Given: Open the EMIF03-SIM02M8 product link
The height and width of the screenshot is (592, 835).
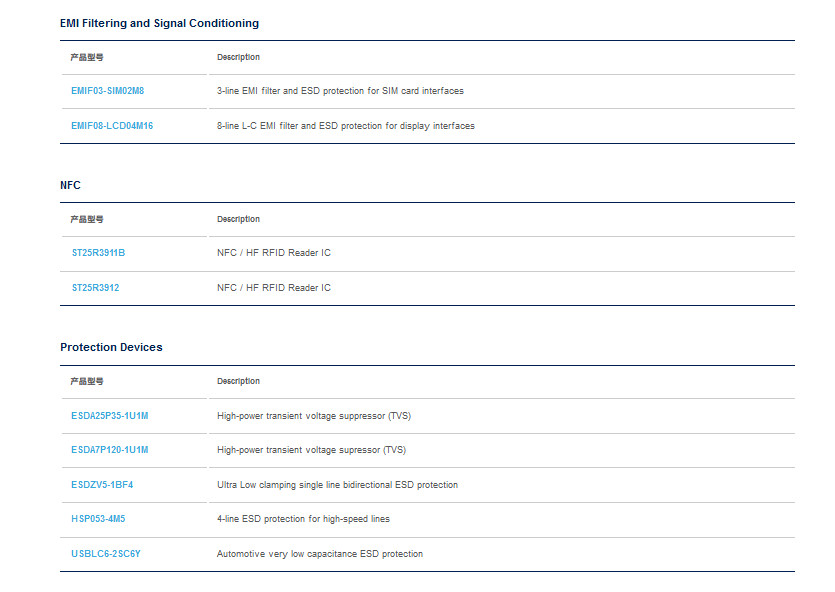Looking at the screenshot, I should pyautogui.click(x=108, y=91).
